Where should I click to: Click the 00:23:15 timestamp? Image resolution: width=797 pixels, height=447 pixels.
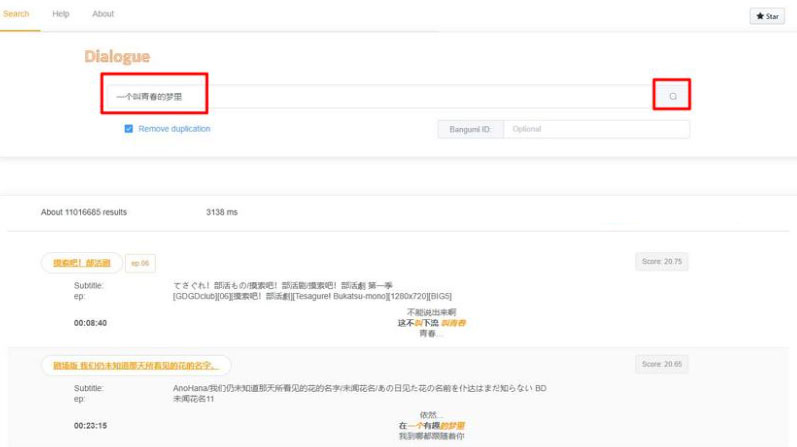(90, 425)
